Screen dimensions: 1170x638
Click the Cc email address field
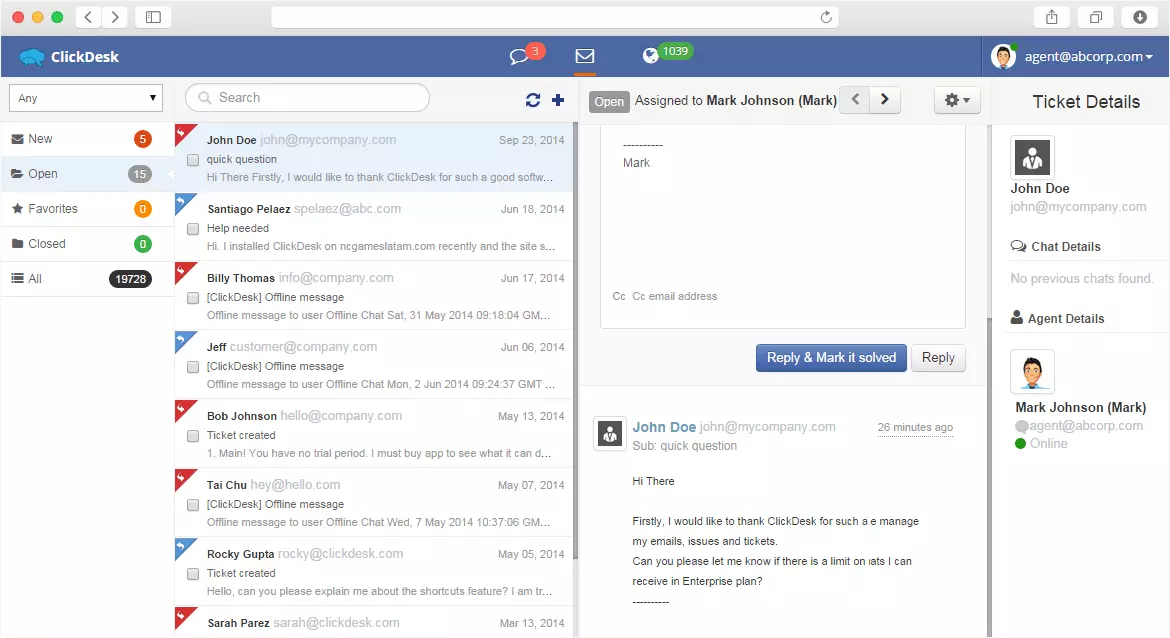[700, 296]
